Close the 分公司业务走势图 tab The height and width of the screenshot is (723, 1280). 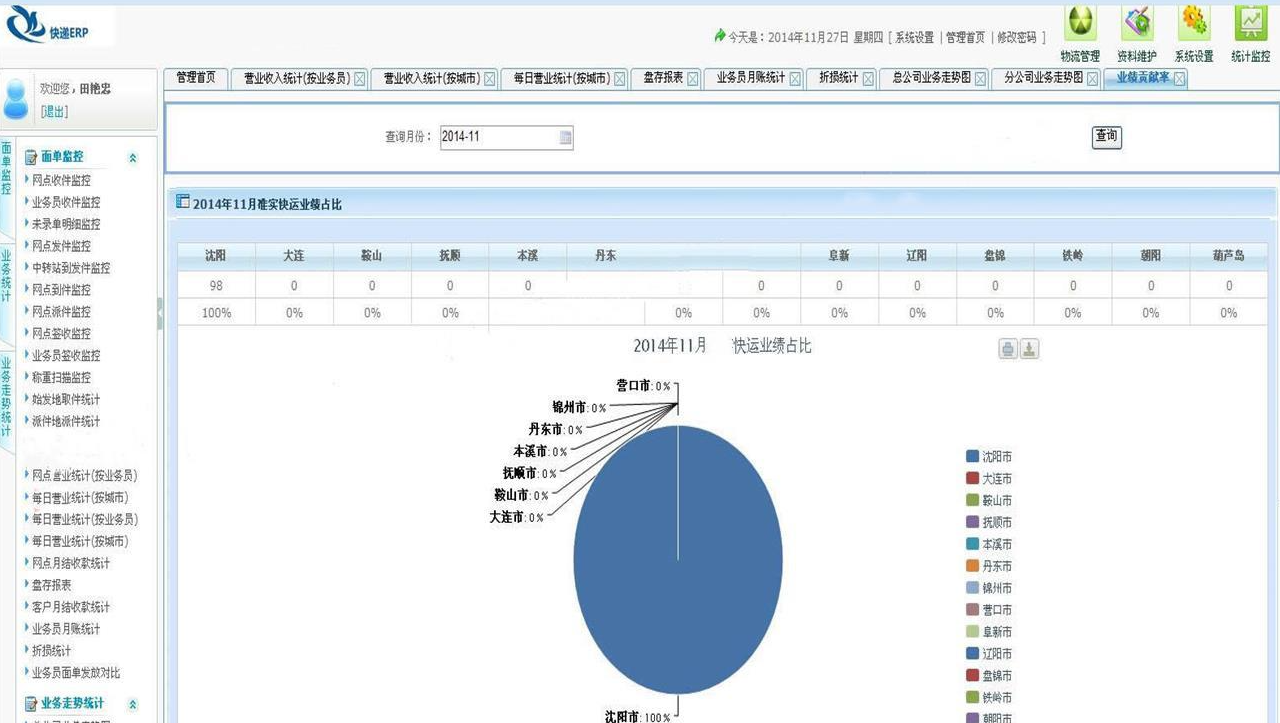(x=1092, y=79)
